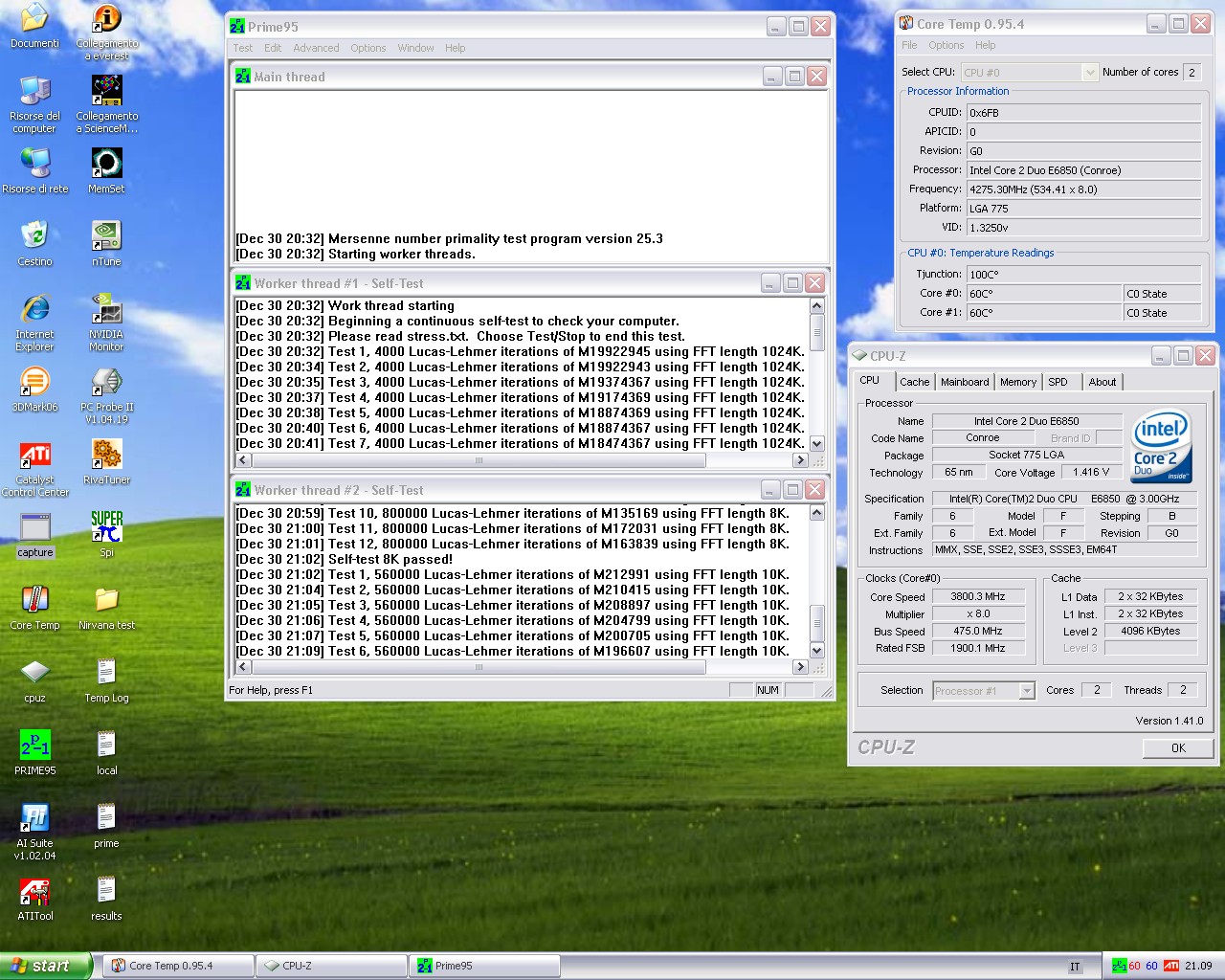Switch to CPU-Z Mainboard tab
Image resolution: width=1225 pixels, height=980 pixels.
pyautogui.click(x=965, y=382)
